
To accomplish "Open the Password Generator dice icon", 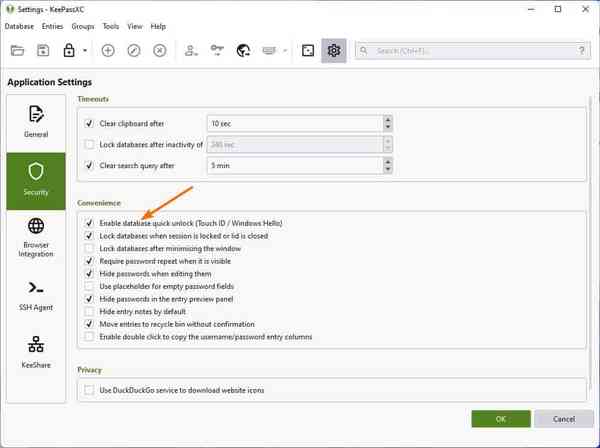I will [309, 50].
